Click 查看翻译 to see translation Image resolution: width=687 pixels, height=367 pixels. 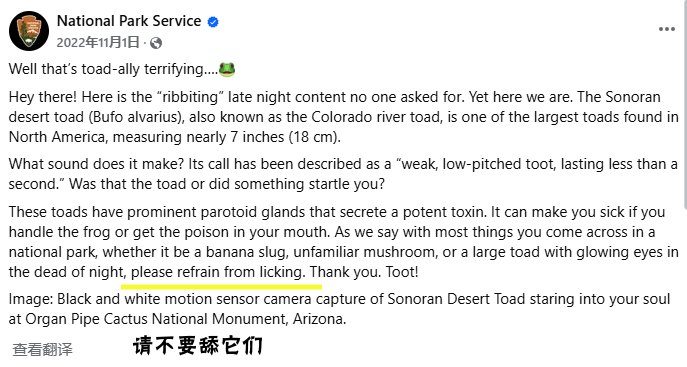point(42,349)
